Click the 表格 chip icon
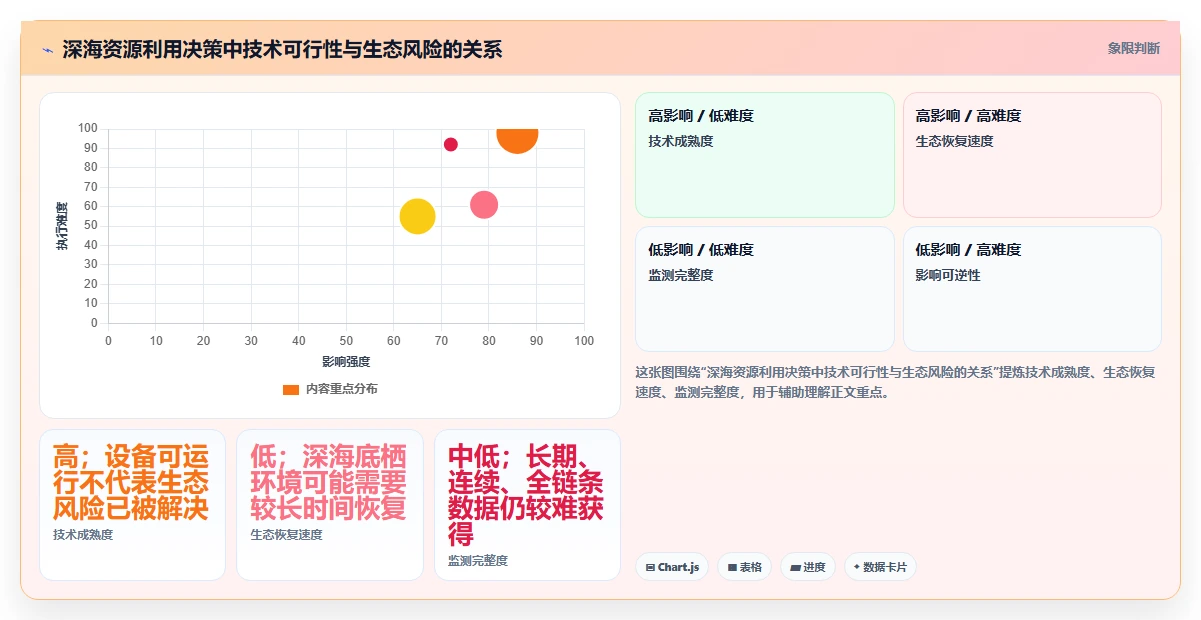Screen dimensions: 1201x620 (732, 567)
